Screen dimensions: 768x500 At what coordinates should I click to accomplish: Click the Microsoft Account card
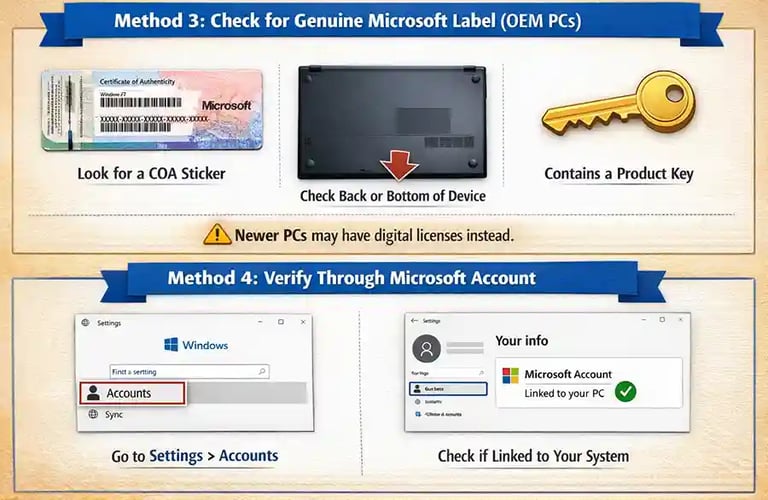(x=589, y=383)
